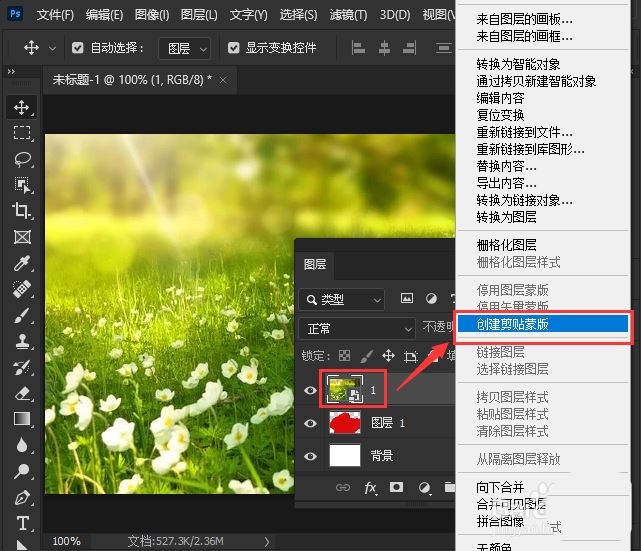This screenshot has width=641, height=551.
Task: Select the Move tool in toolbox
Action: point(22,107)
